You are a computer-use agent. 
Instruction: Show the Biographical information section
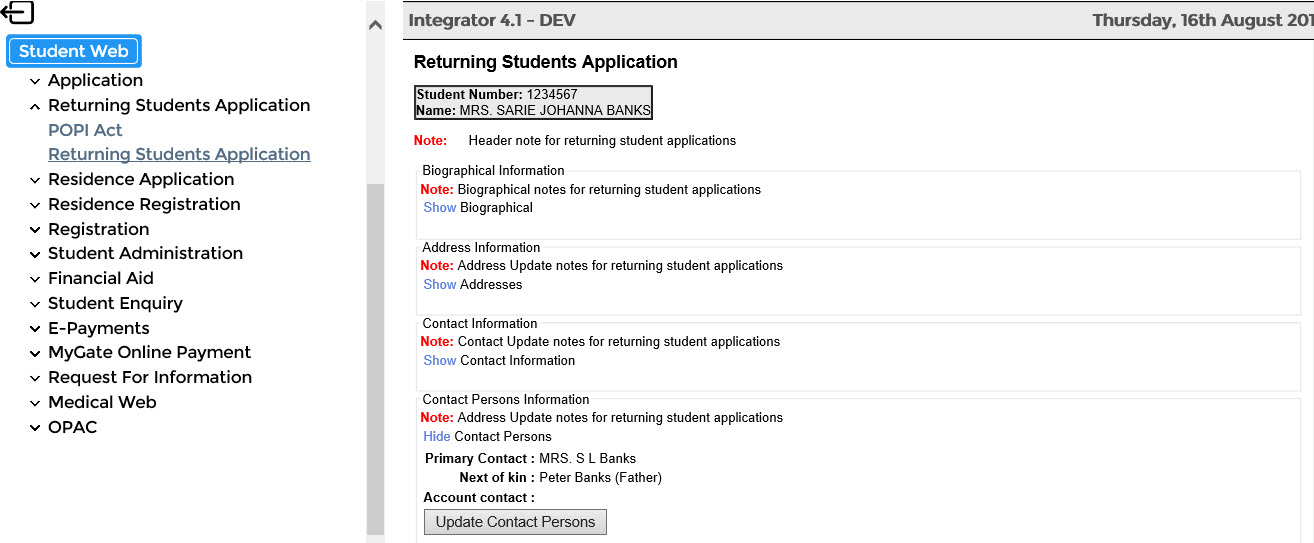(439, 208)
